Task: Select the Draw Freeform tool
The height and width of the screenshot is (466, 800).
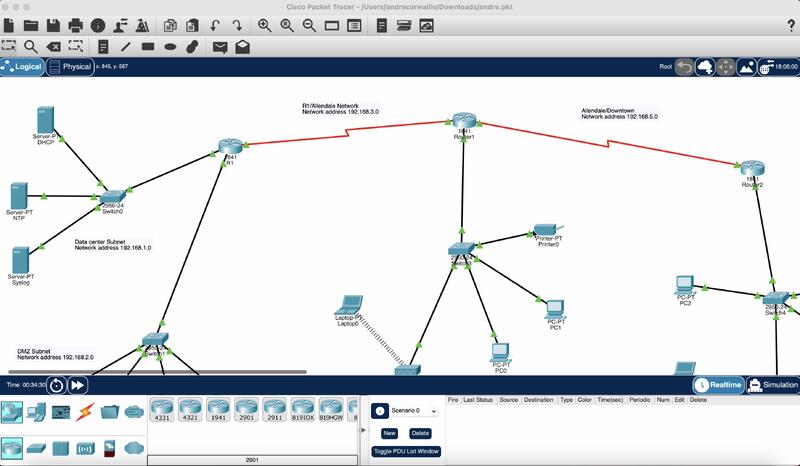Action: tap(192, 47)
